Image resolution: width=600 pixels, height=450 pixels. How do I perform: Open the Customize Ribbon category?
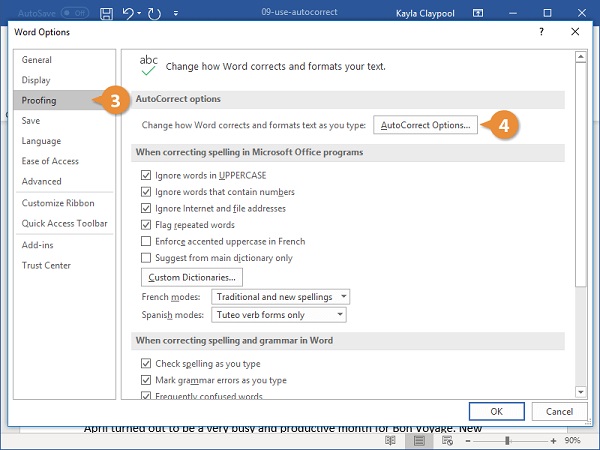pos(64,203)
